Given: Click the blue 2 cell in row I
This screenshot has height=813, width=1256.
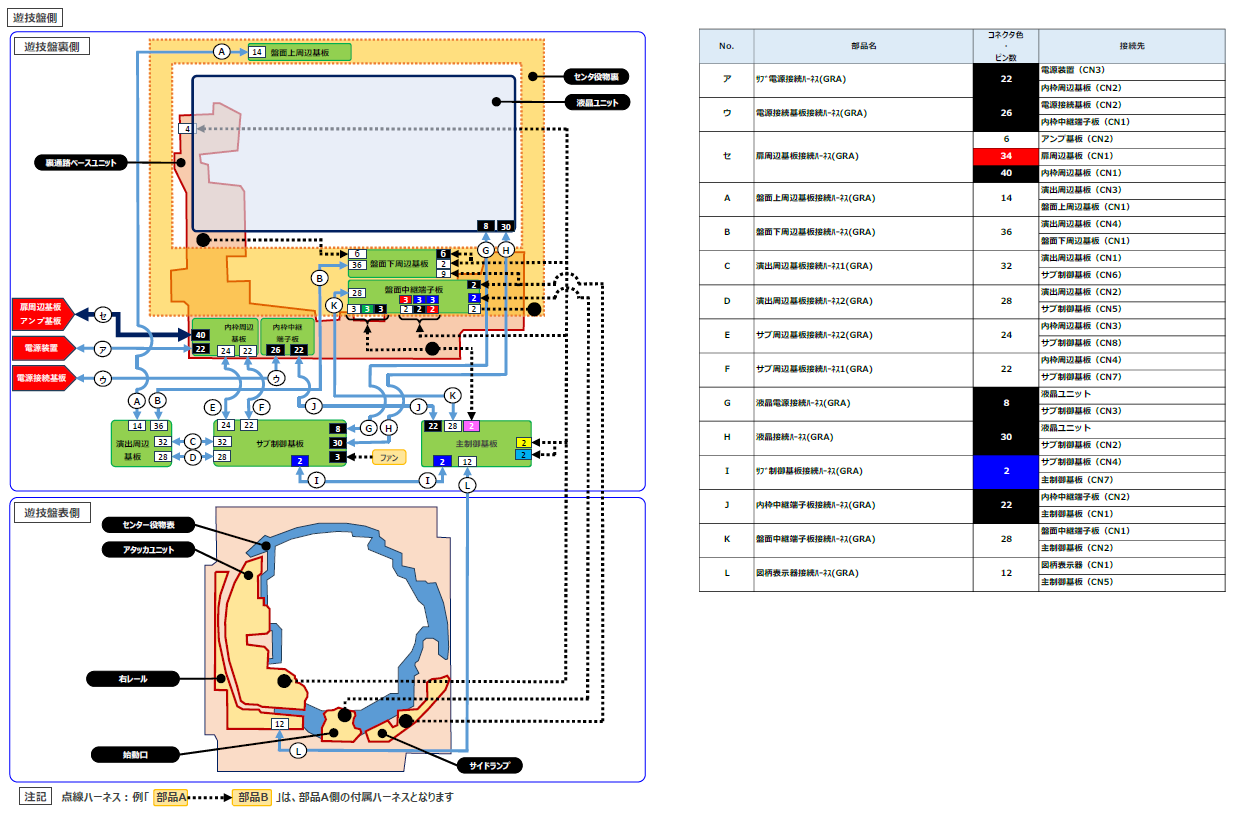Looking at the screenshot, I should tap(1006, 471).
